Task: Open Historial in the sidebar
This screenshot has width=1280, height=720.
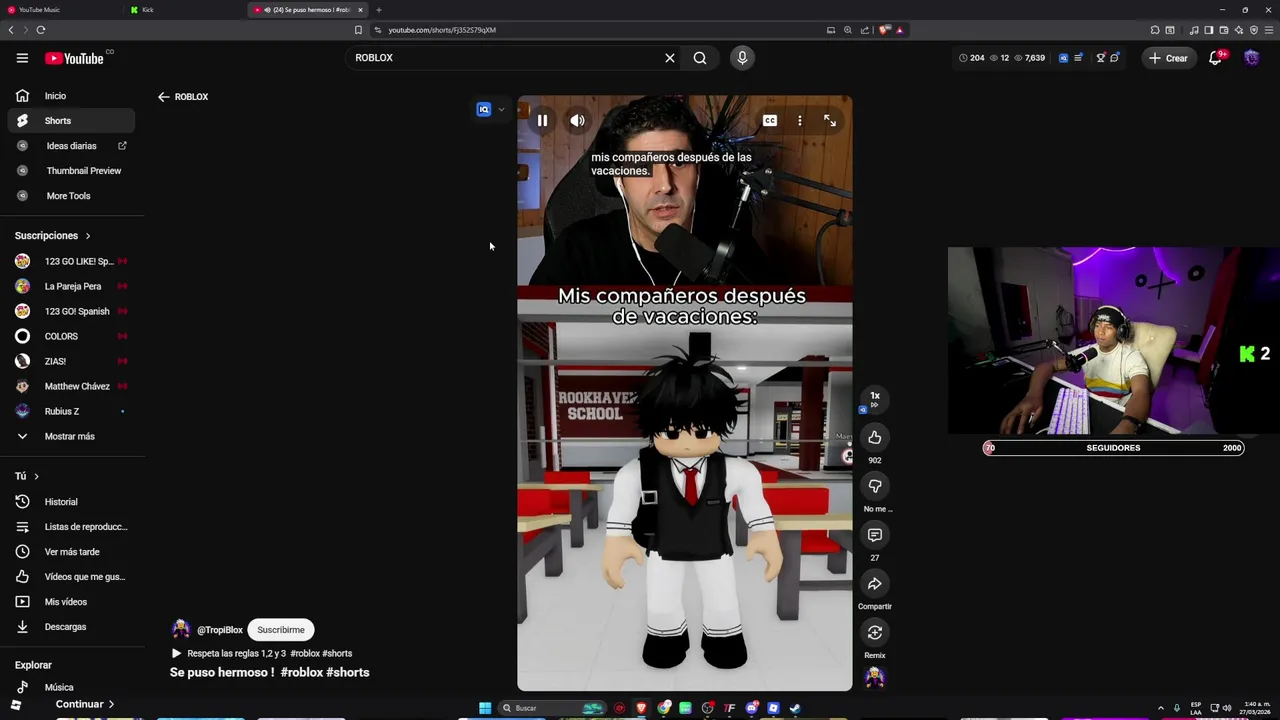Action: click(71, 502)
